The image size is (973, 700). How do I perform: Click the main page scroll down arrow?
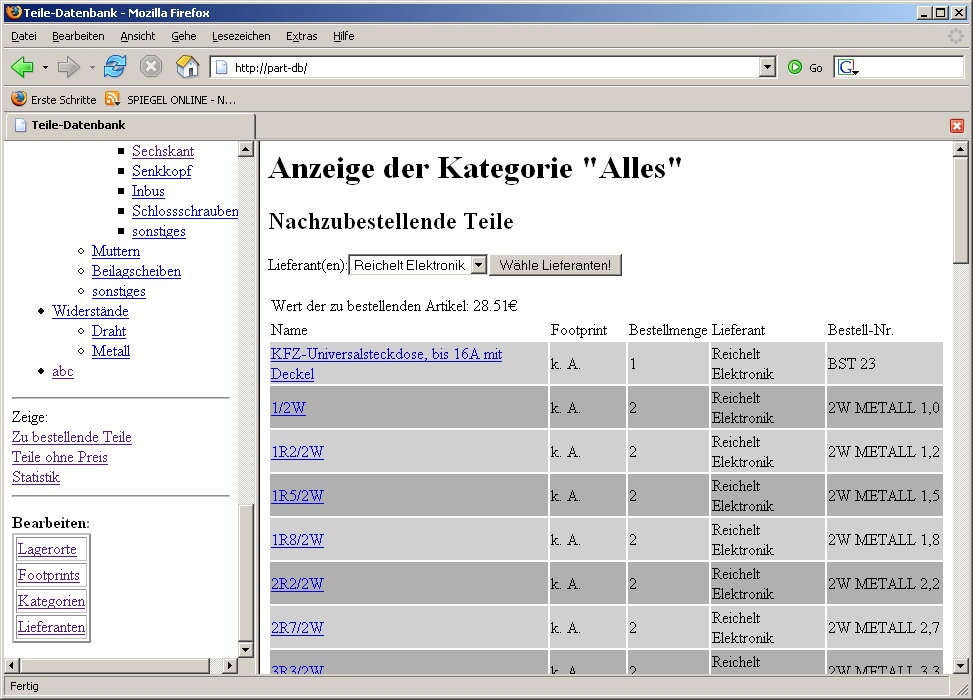pos(961,665)
